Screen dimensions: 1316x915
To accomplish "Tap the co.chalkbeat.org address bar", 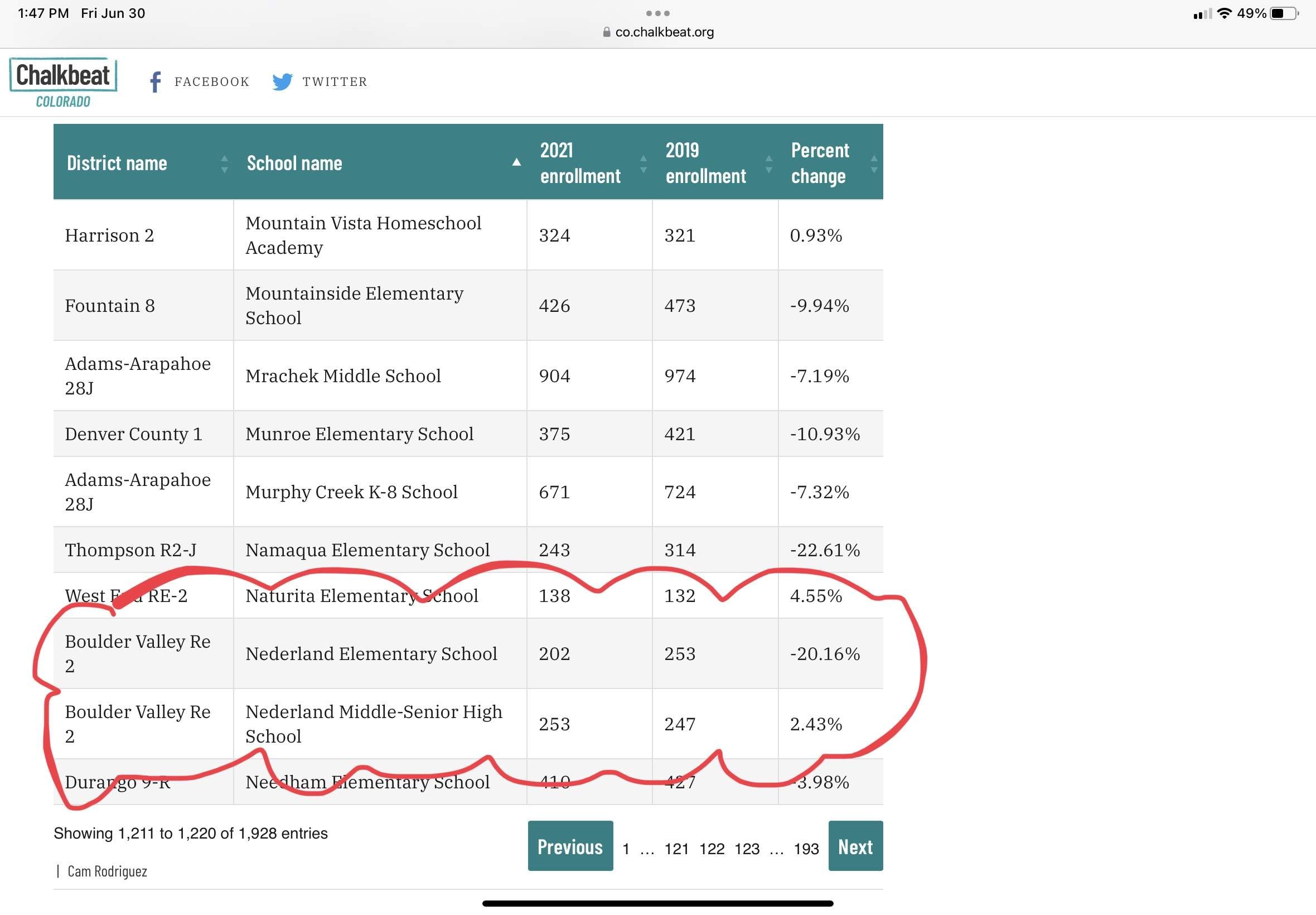I will pyautogui.click(x=659, y=32).
